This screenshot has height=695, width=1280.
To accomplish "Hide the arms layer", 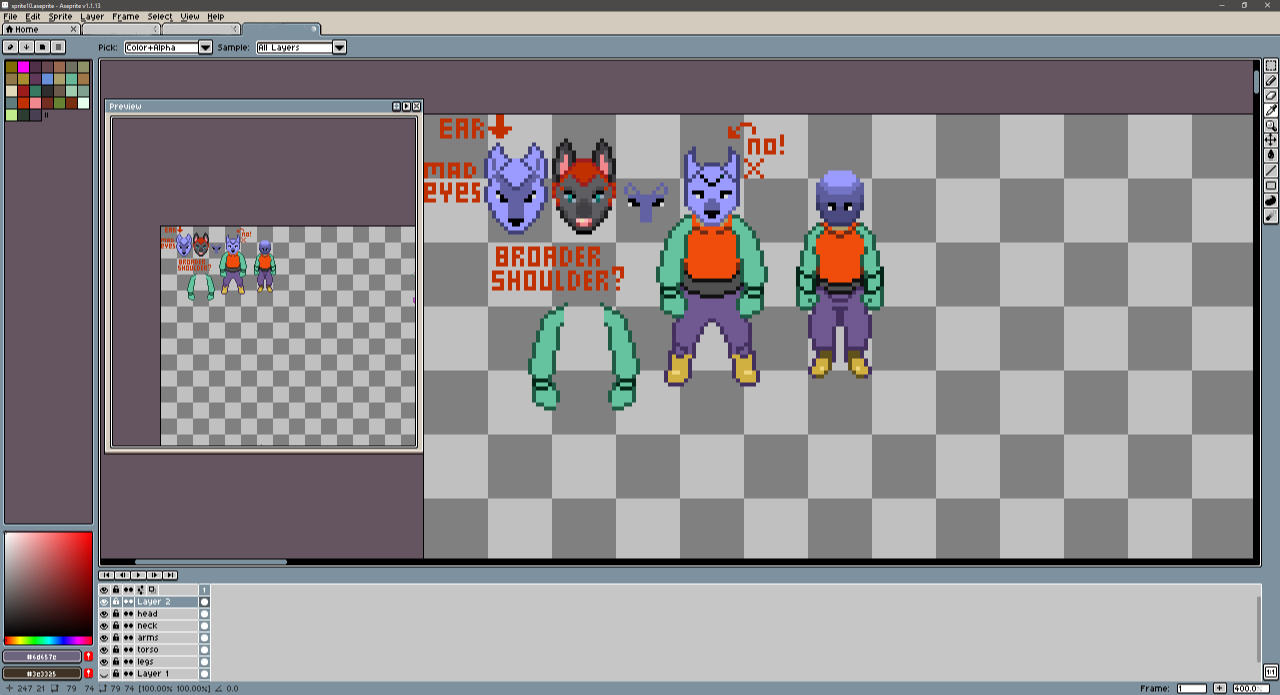I will click(104, 638).
